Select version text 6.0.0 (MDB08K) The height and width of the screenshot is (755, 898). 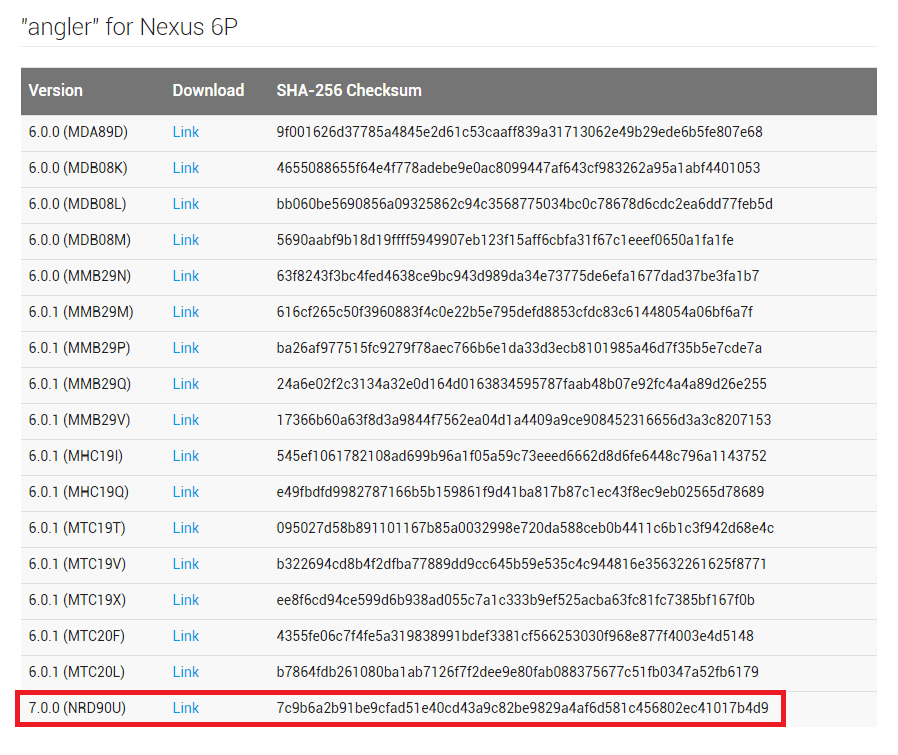78,168
